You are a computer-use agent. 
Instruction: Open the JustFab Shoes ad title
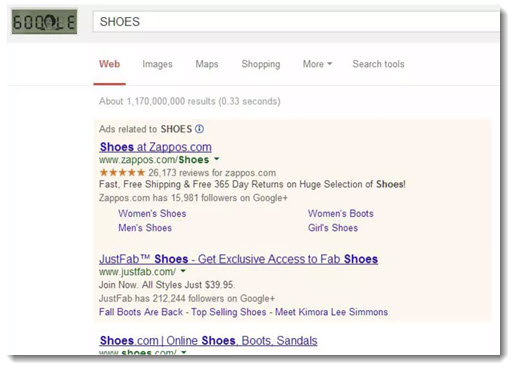pos(238,259)
